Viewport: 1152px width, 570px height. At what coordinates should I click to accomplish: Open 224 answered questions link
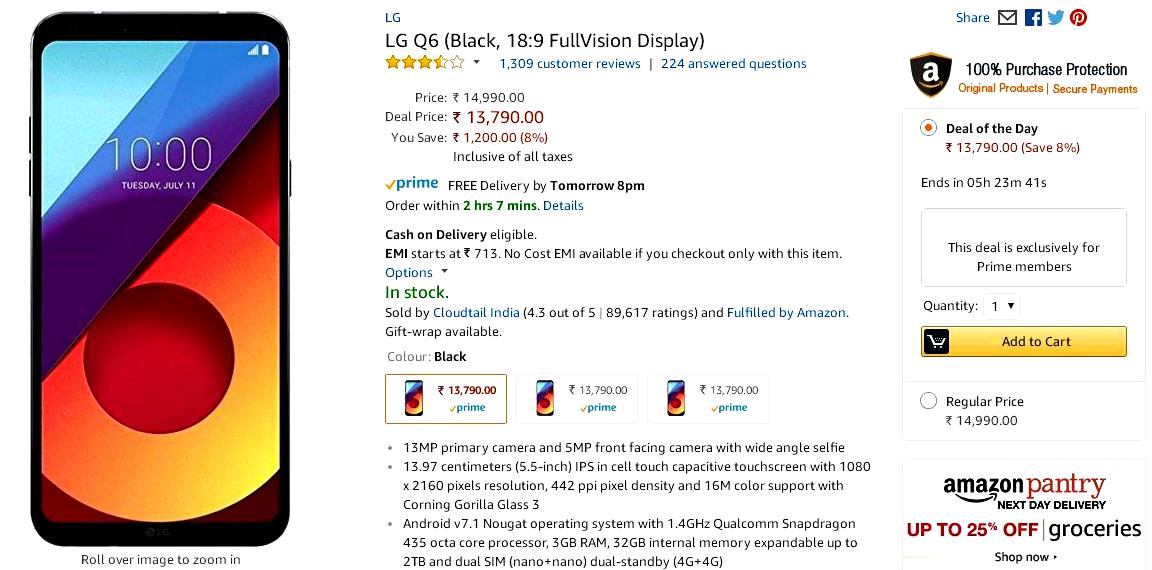click(733, 64)
